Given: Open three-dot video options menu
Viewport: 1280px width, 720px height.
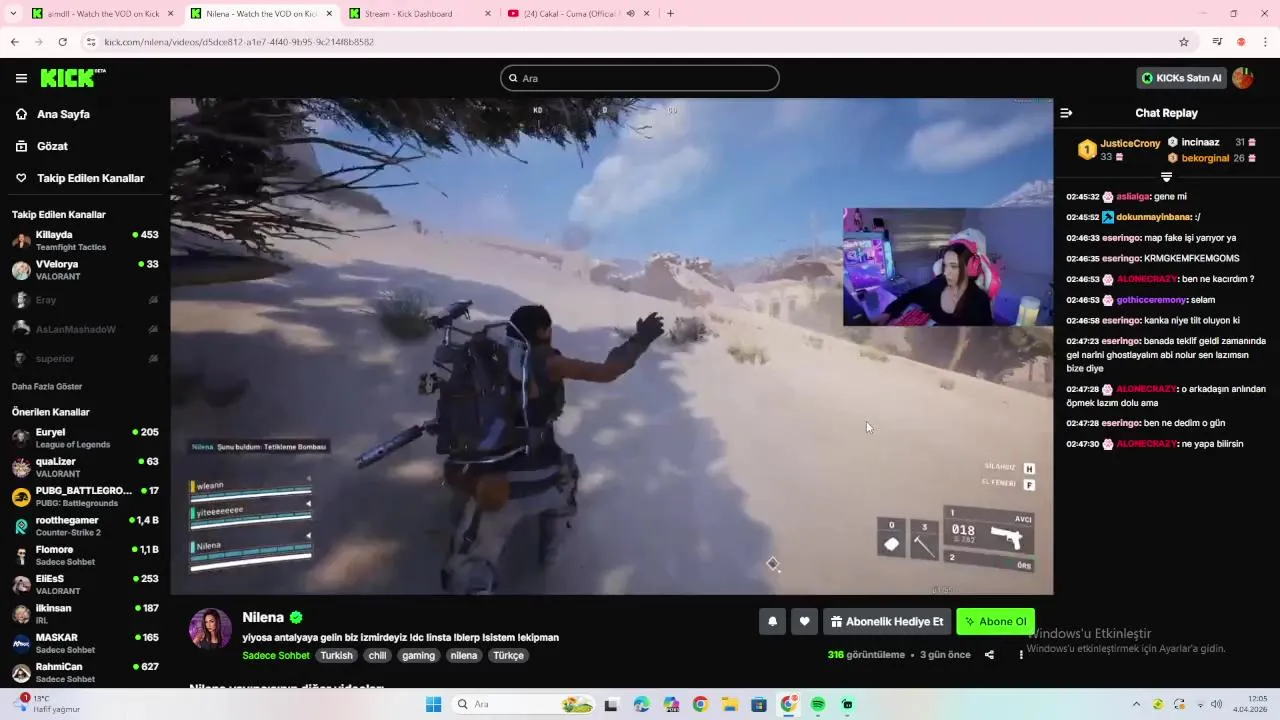Looking at the screenshot, I should coord(1021,655).
